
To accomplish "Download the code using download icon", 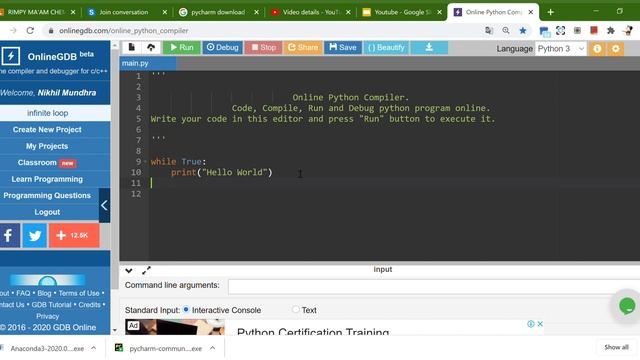I will coord(429,47).
